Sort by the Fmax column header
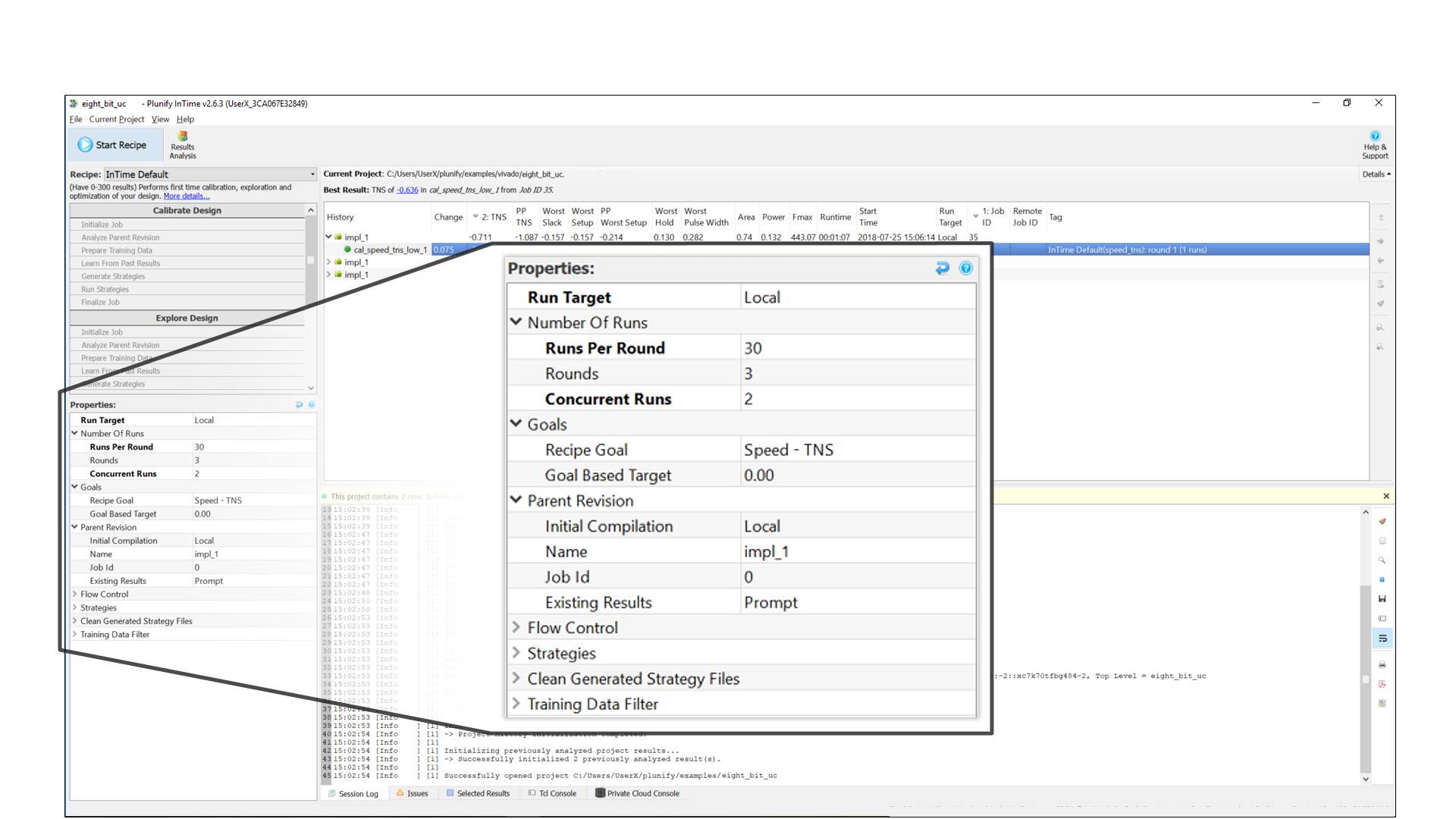This screenshot has width=1456, height=819. coord(802,217)
